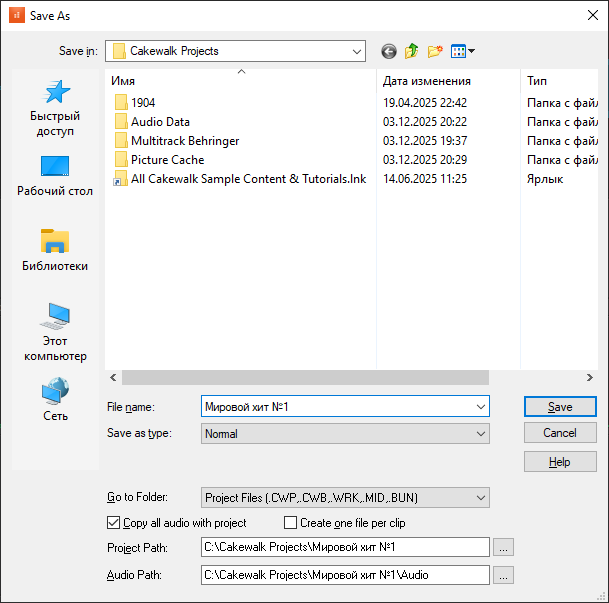Viewport: 609px width, 603px height.
Task: Toggle Copy all audio with project checkbox
Action: click(113, 523)
